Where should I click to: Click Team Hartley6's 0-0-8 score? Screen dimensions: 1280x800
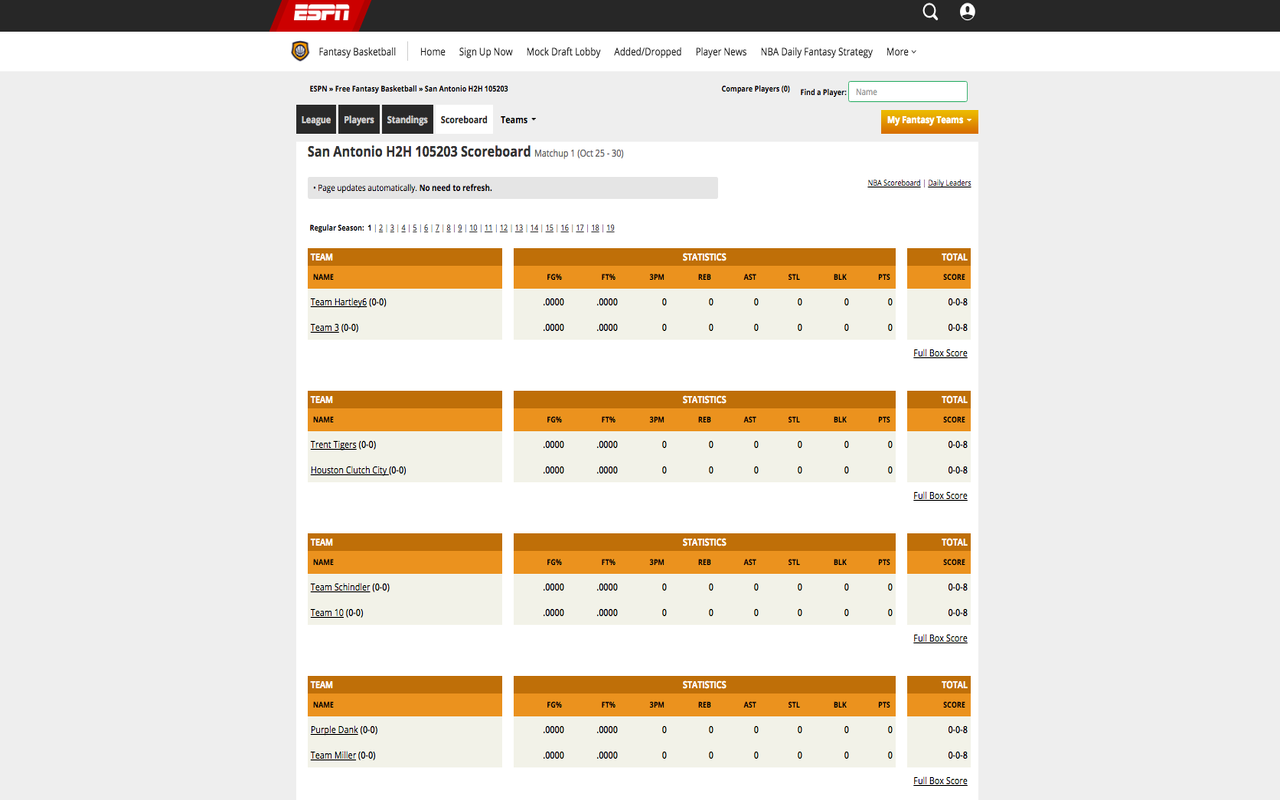click(x=957, y=302)
